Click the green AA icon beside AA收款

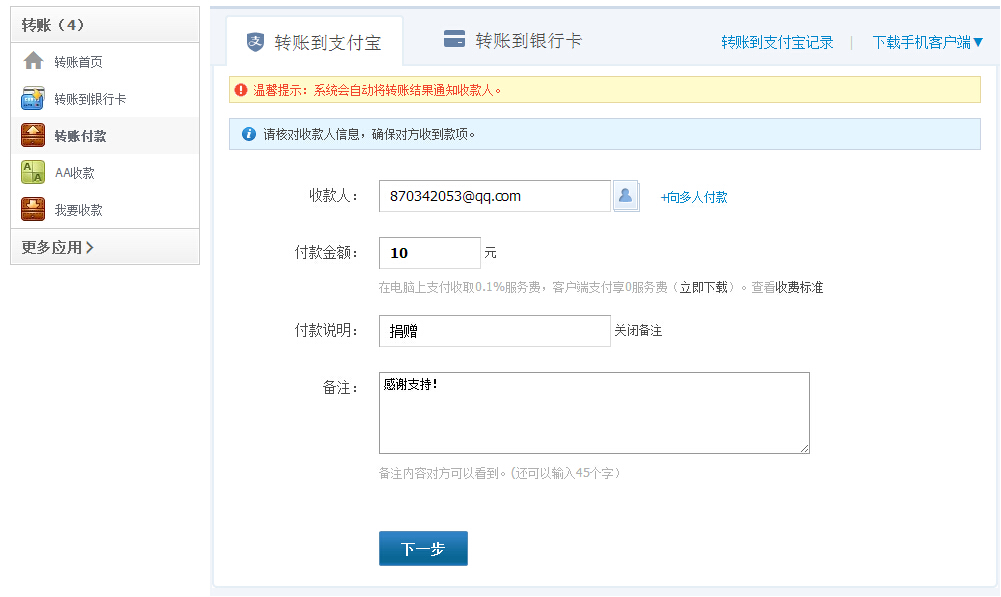click(x=33, y=172)
